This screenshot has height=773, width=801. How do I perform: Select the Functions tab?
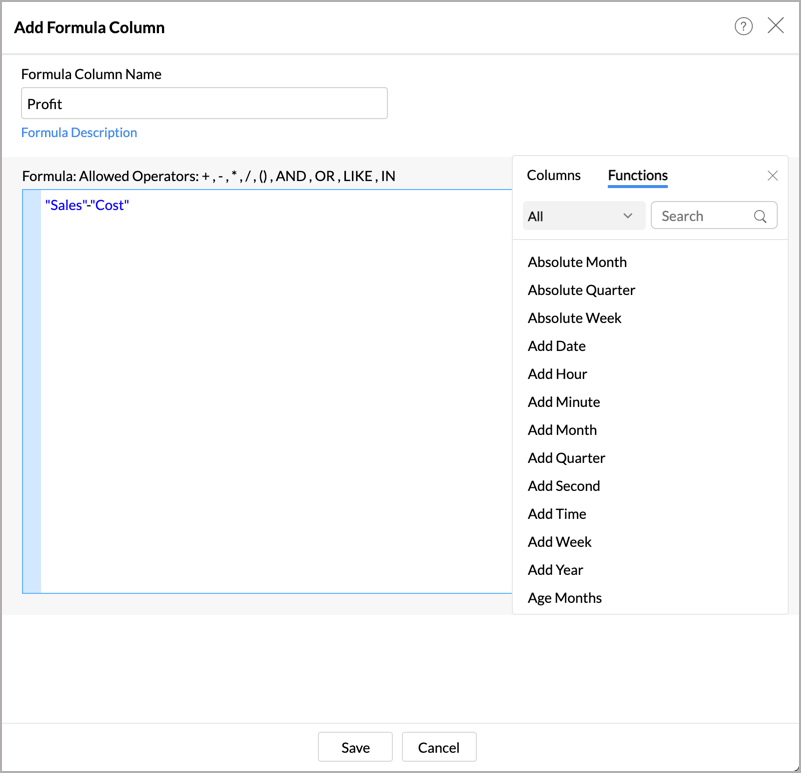pos(637,176)
